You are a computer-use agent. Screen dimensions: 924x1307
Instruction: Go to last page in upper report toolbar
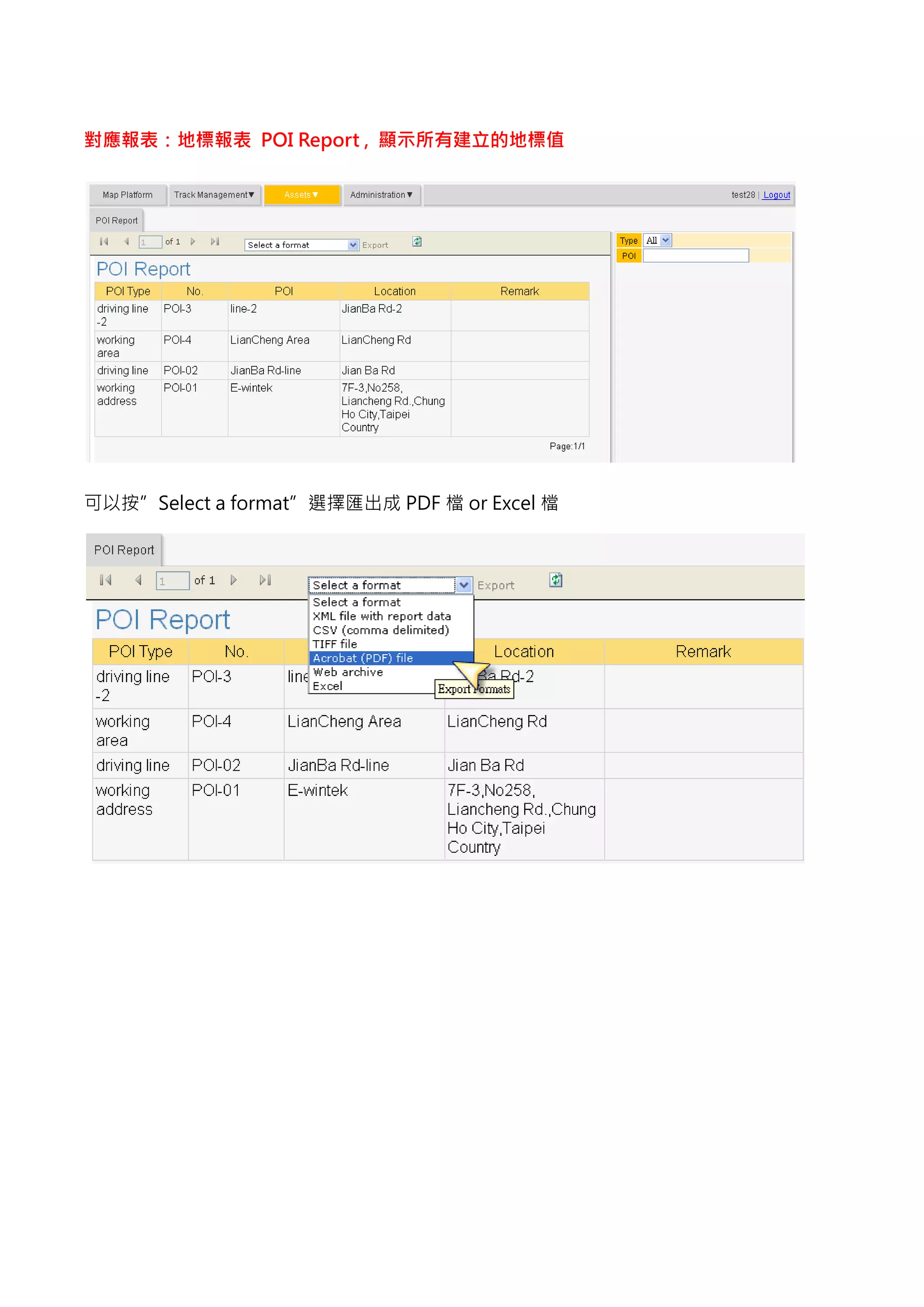215,241
